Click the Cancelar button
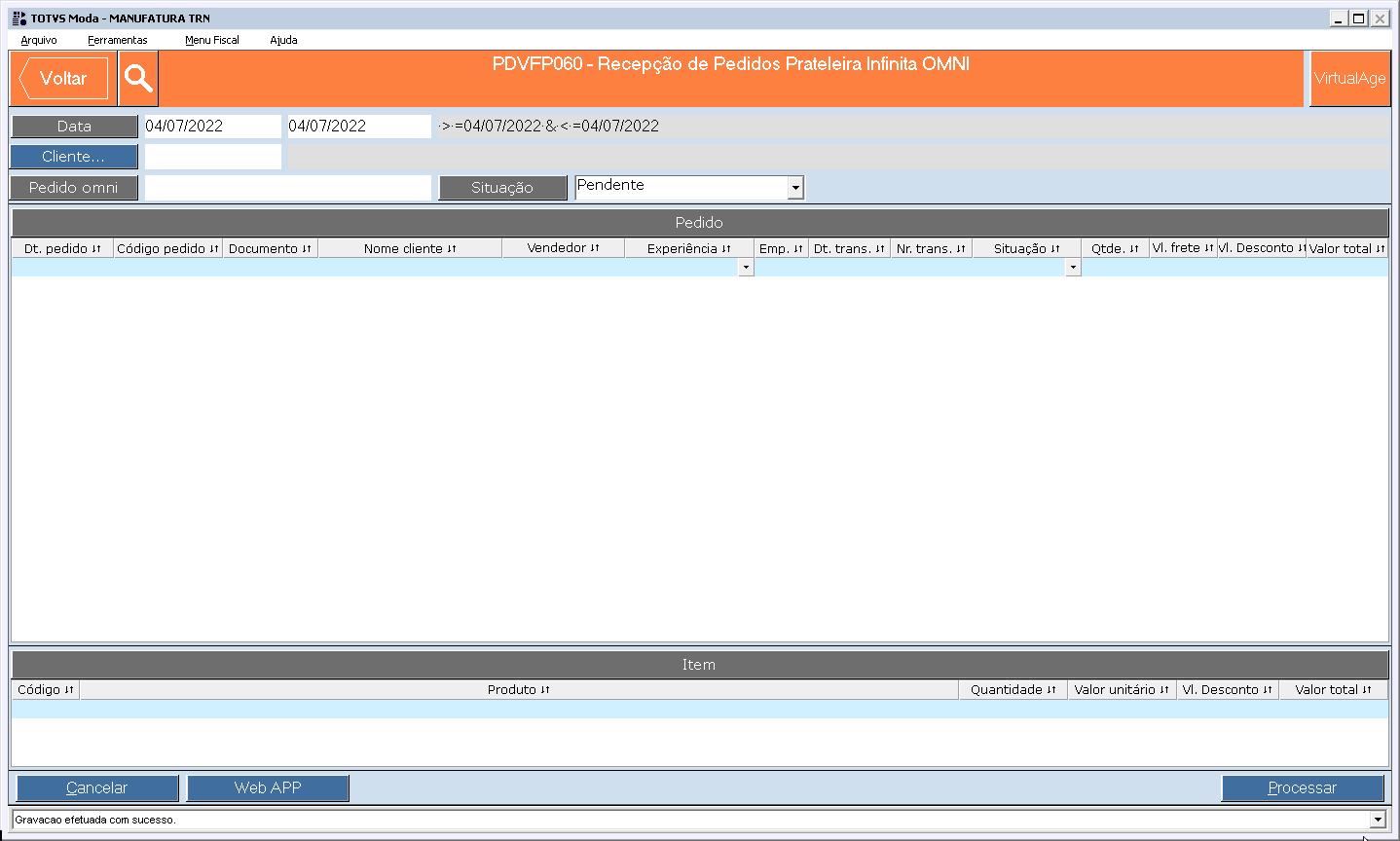Image resolution: width=1400 pixels, height=841 pixels. coord(97,788)
